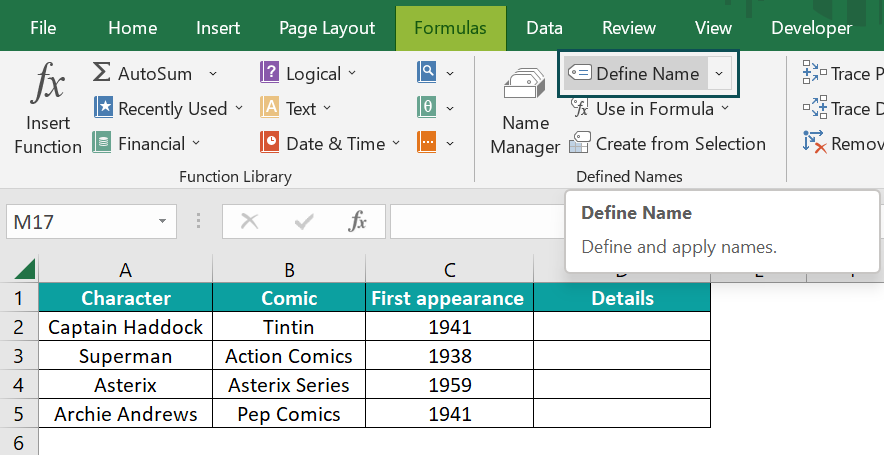Select row 5 header

[x=19, y=414]
